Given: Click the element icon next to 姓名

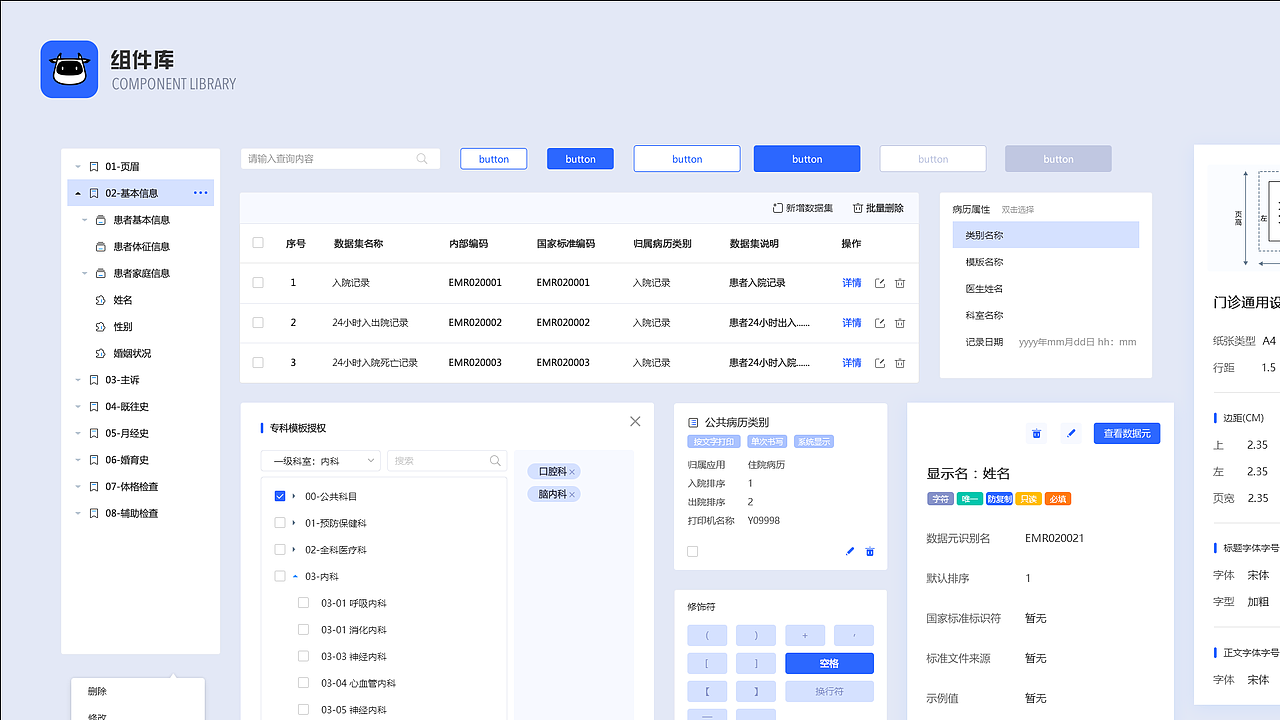Looking at the screenshot, I should pyautogui.click(x=100, y=300).
